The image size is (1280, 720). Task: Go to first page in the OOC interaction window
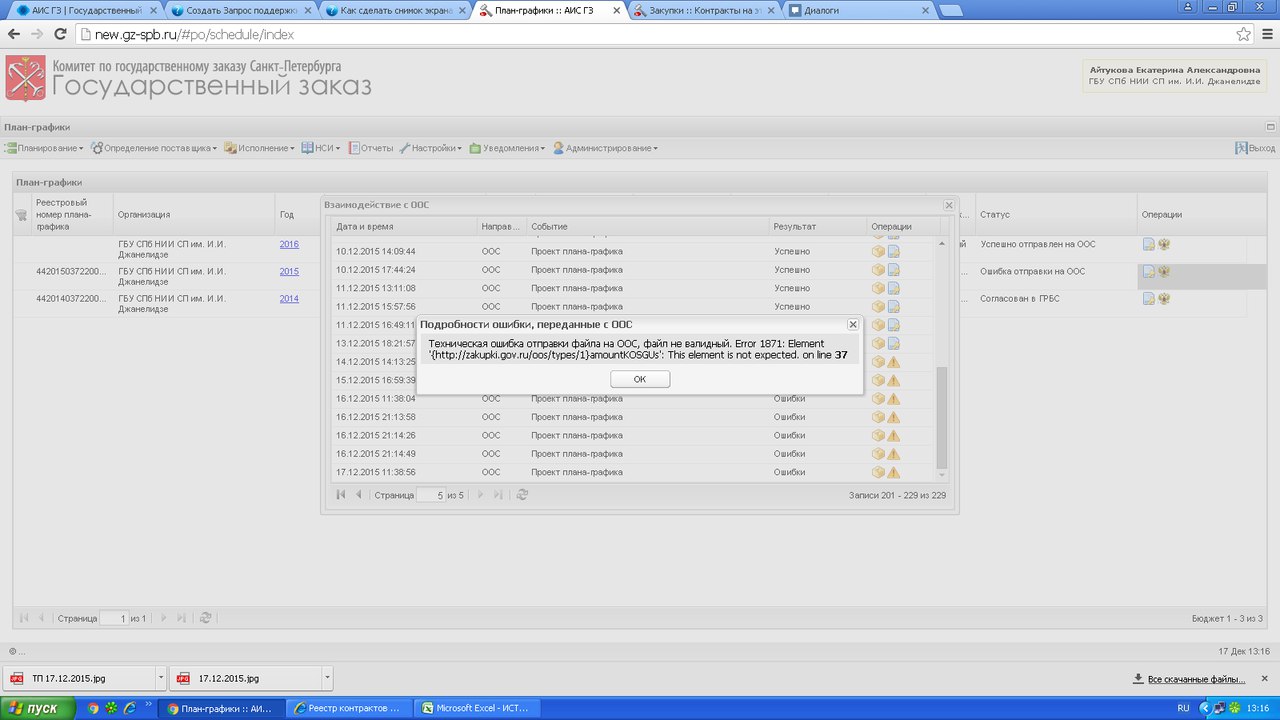coord(341,495)
